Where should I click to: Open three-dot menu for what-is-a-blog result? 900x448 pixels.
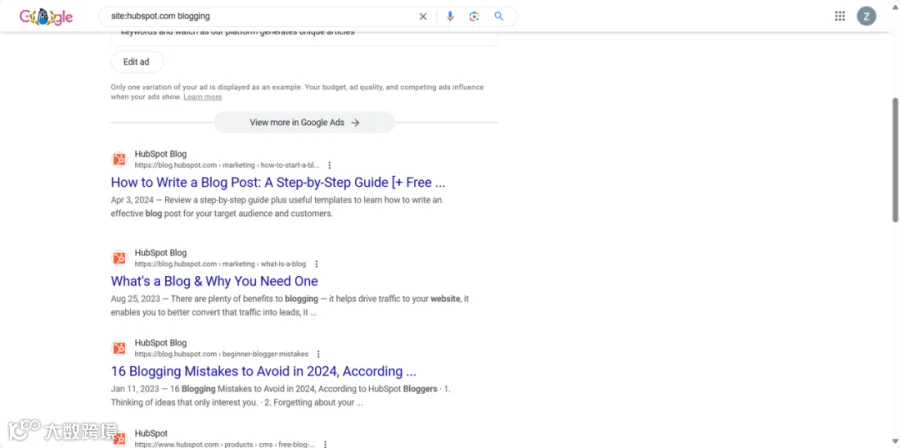click(316, 264)
